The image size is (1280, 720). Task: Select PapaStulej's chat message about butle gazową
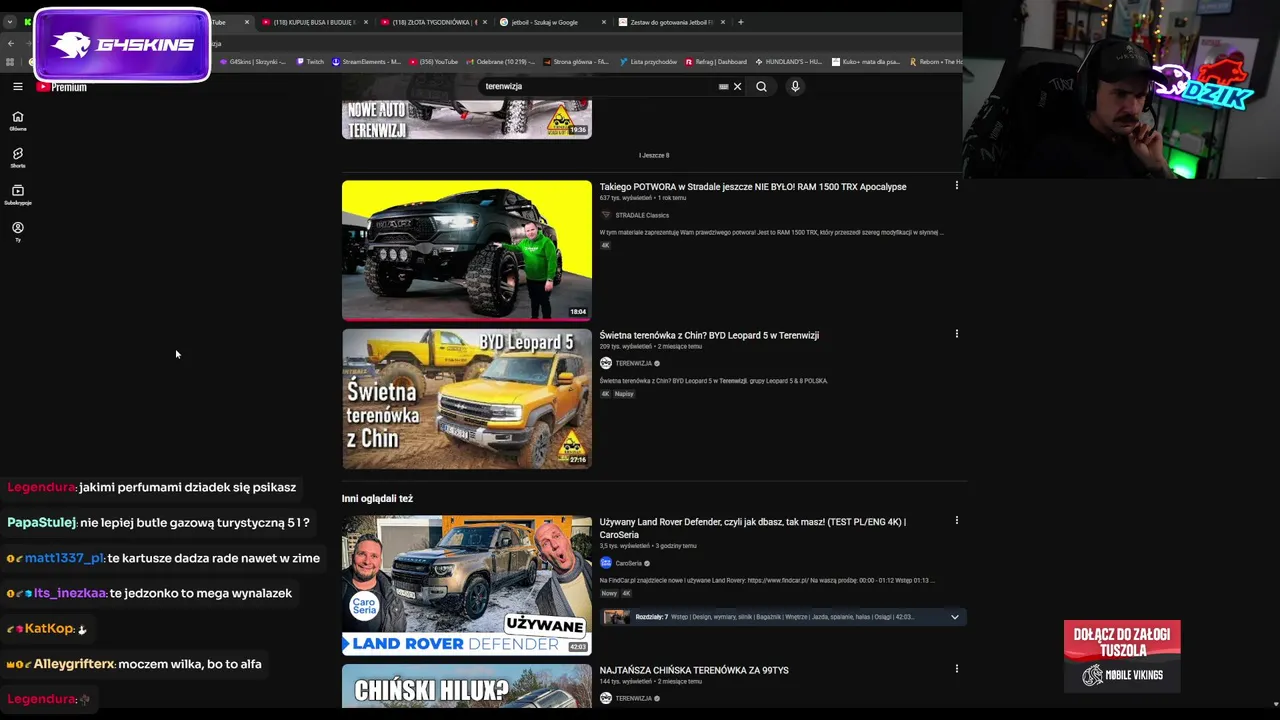click(159, 523)
